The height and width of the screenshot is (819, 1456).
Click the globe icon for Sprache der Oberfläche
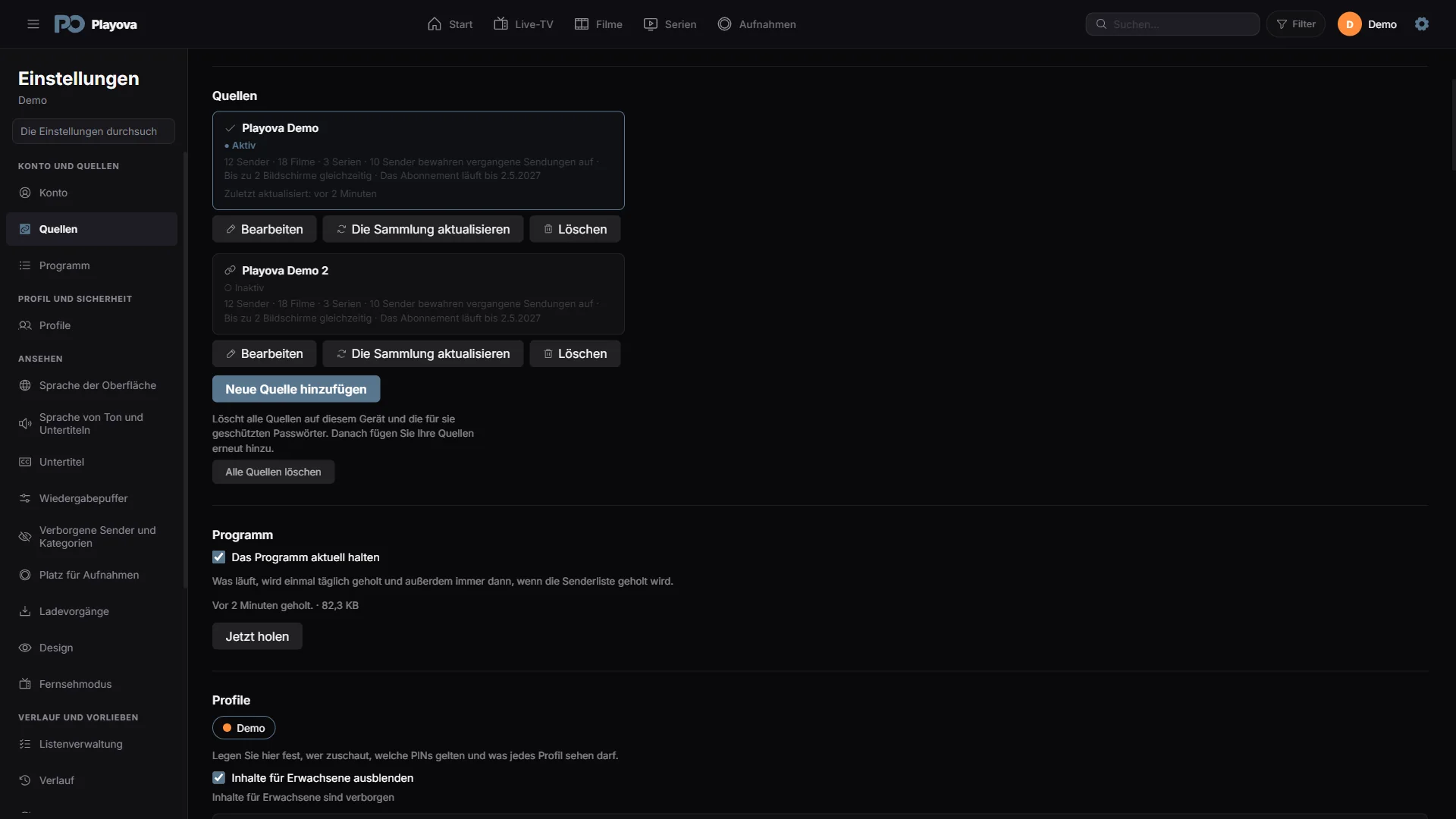tap(25, 385)
